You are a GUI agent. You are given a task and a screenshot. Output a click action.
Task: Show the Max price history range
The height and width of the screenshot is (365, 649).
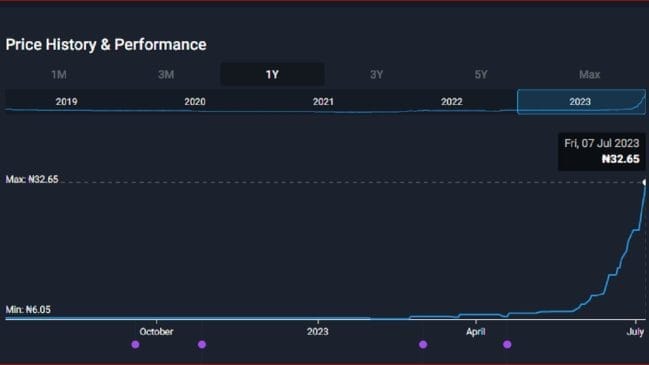589,74
